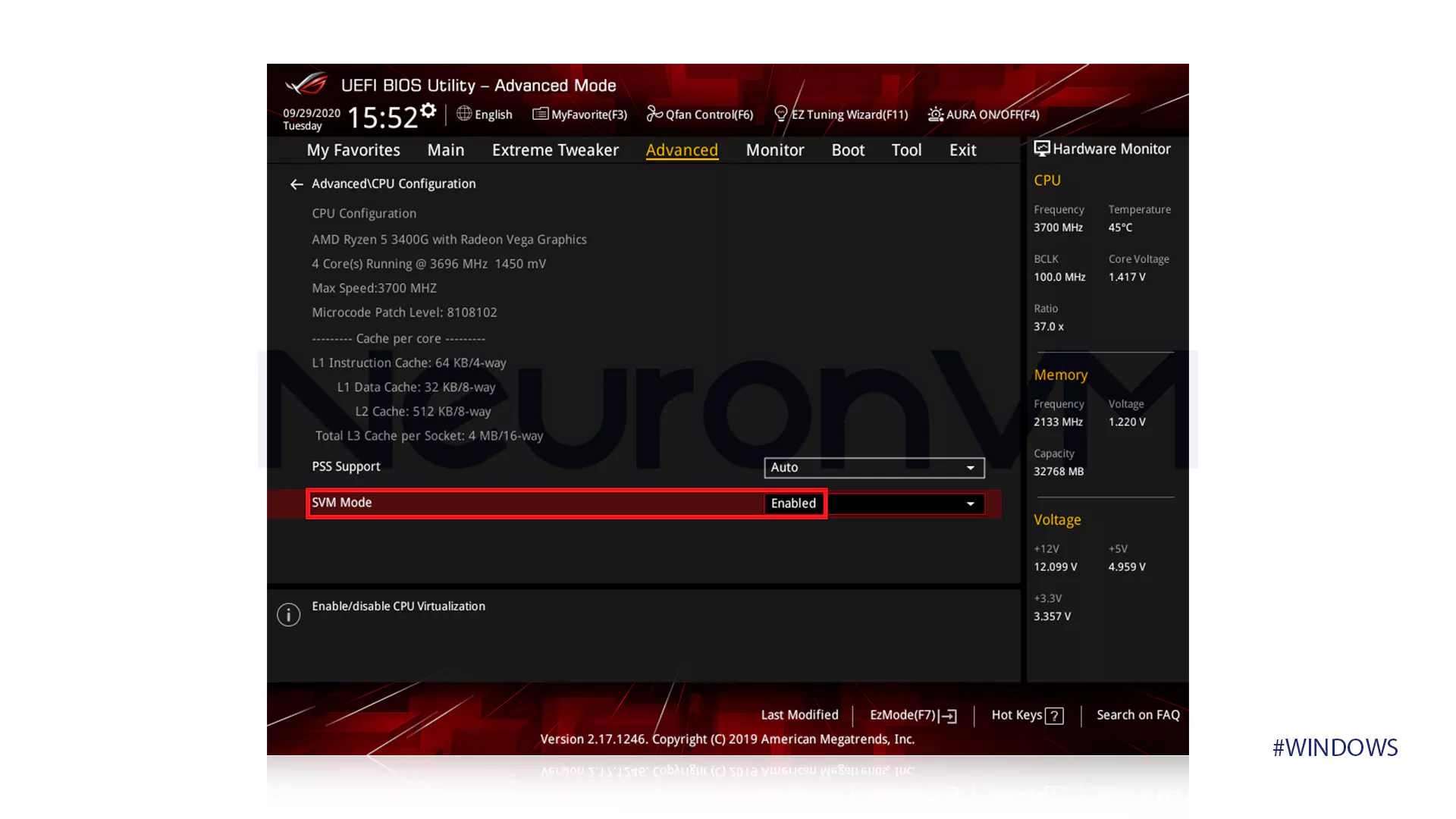1456x819 pixels.
Task: Open clock settings gear icon
Action: tap(428, 111)
